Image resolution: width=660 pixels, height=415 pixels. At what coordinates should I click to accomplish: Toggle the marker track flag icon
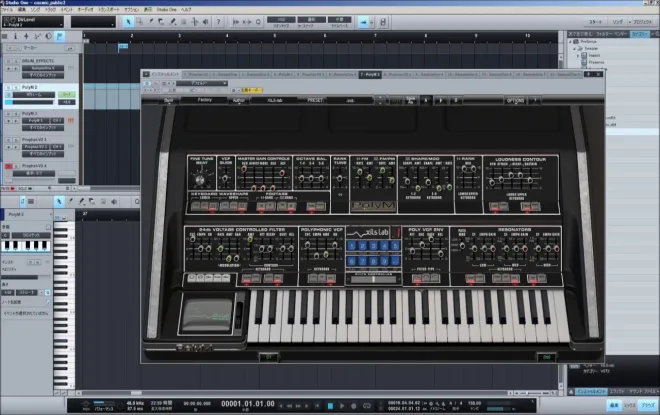tap(59, 37)
